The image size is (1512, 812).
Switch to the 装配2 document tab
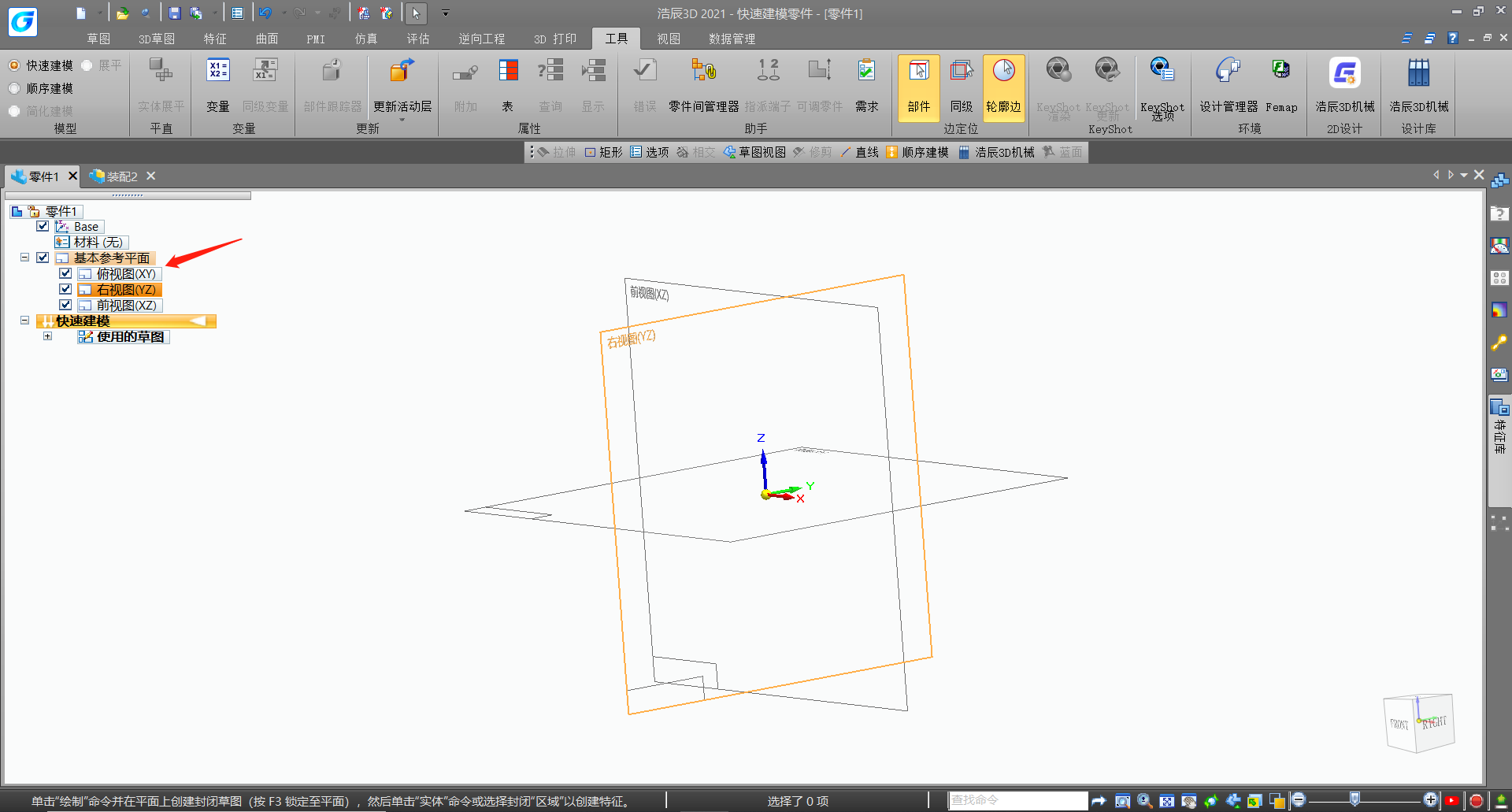(x=114, y=176)
